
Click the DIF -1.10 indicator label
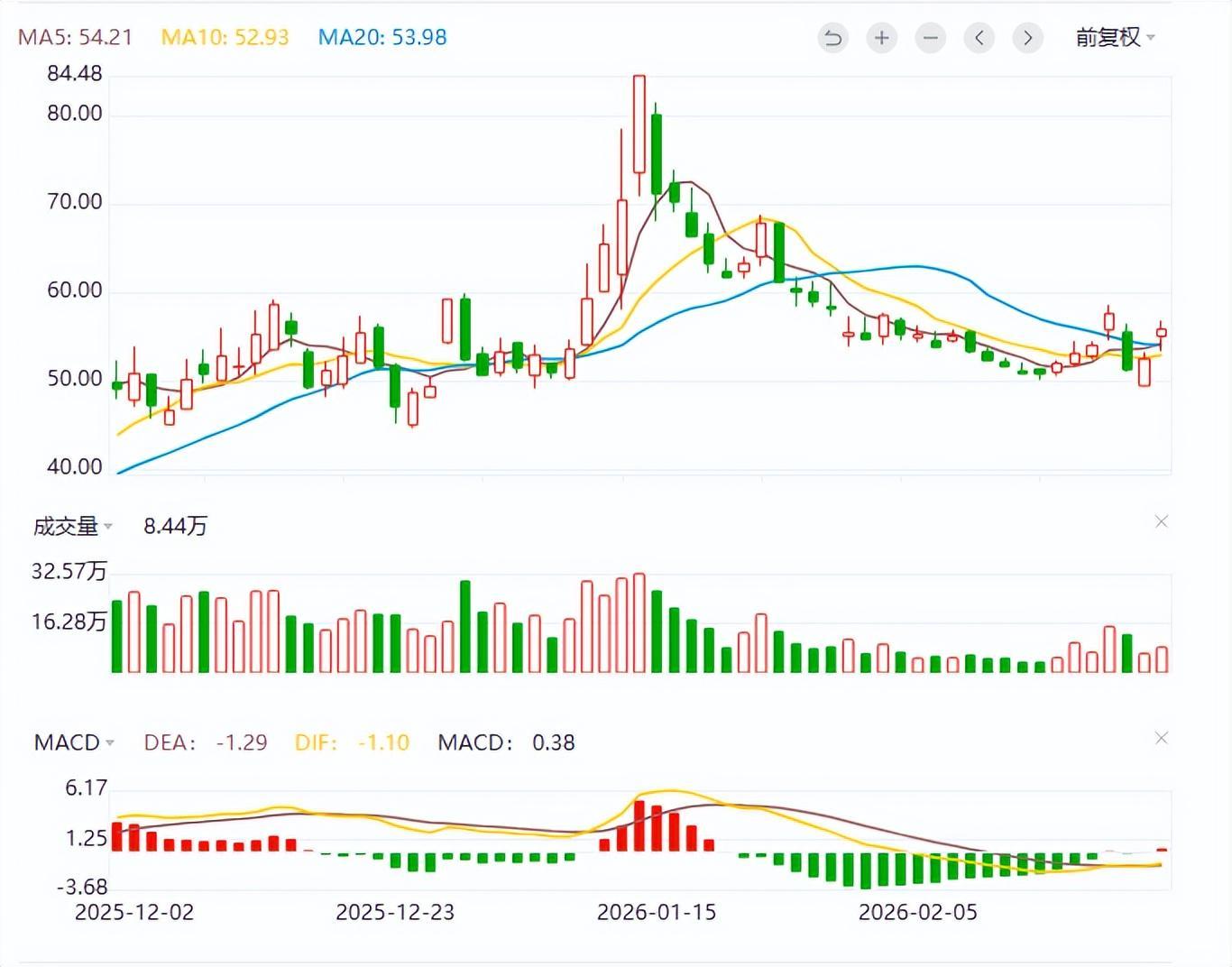coord(352,743)
